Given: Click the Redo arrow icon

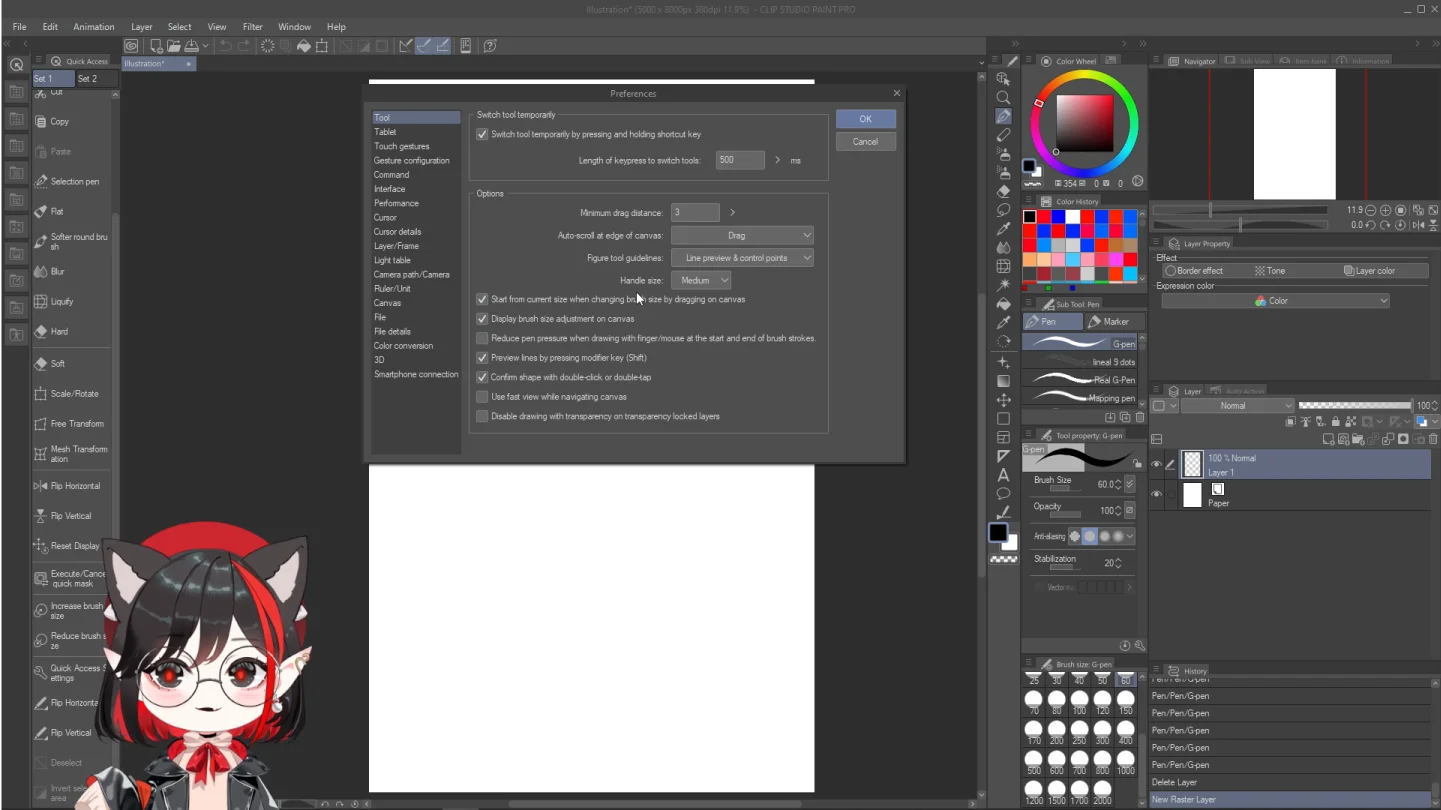Looking at the screenshot, I should pyautogui.click(x=244, y=46).
